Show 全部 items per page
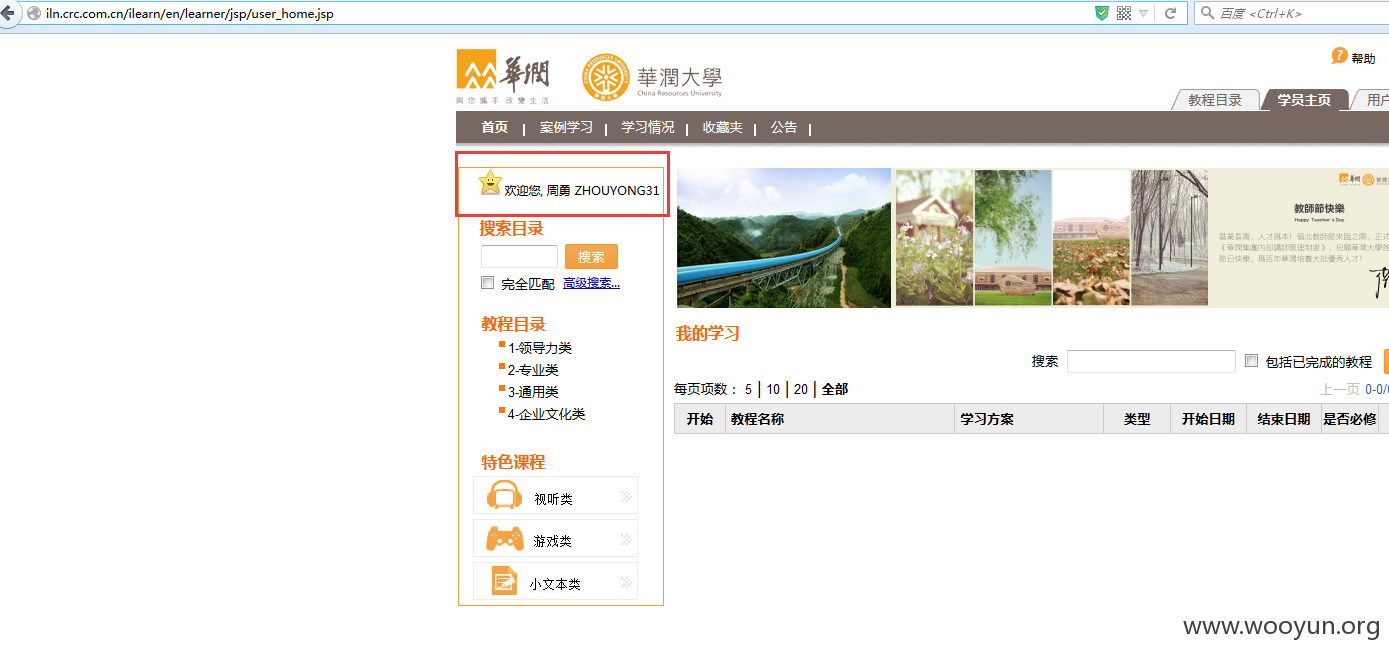This screenshot has width=1389, height=655. (835, 389)
